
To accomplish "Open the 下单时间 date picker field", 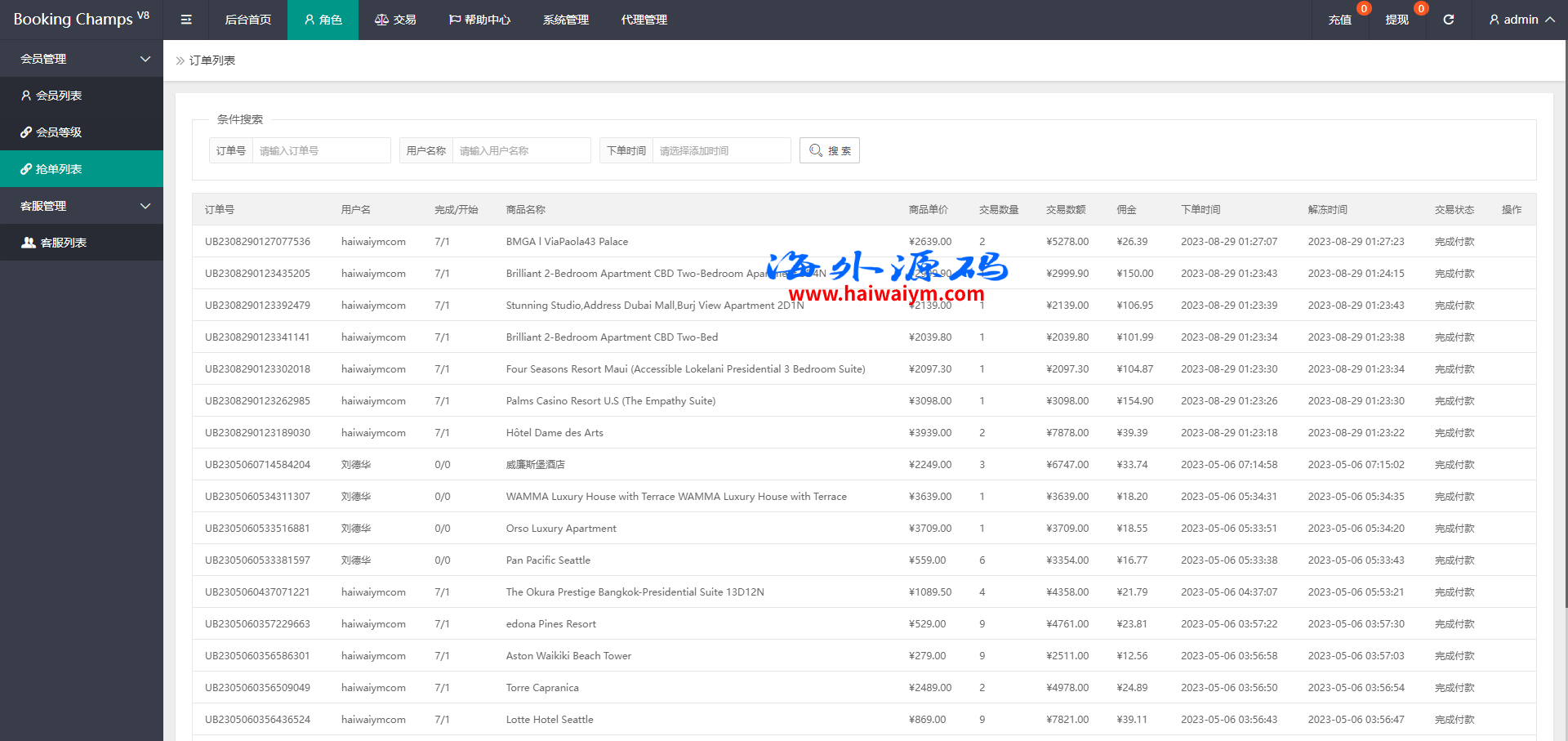I will [x=721, y=150].
